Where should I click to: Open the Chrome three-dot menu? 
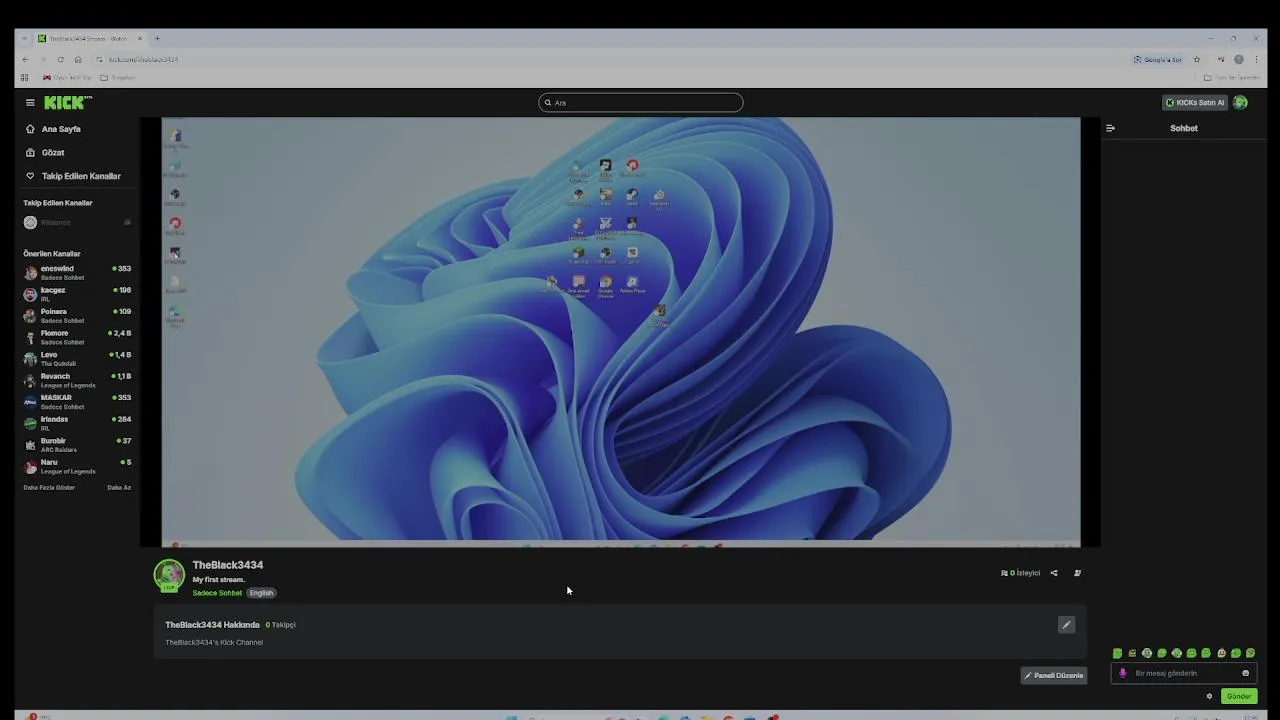(x=1256, y=59)
